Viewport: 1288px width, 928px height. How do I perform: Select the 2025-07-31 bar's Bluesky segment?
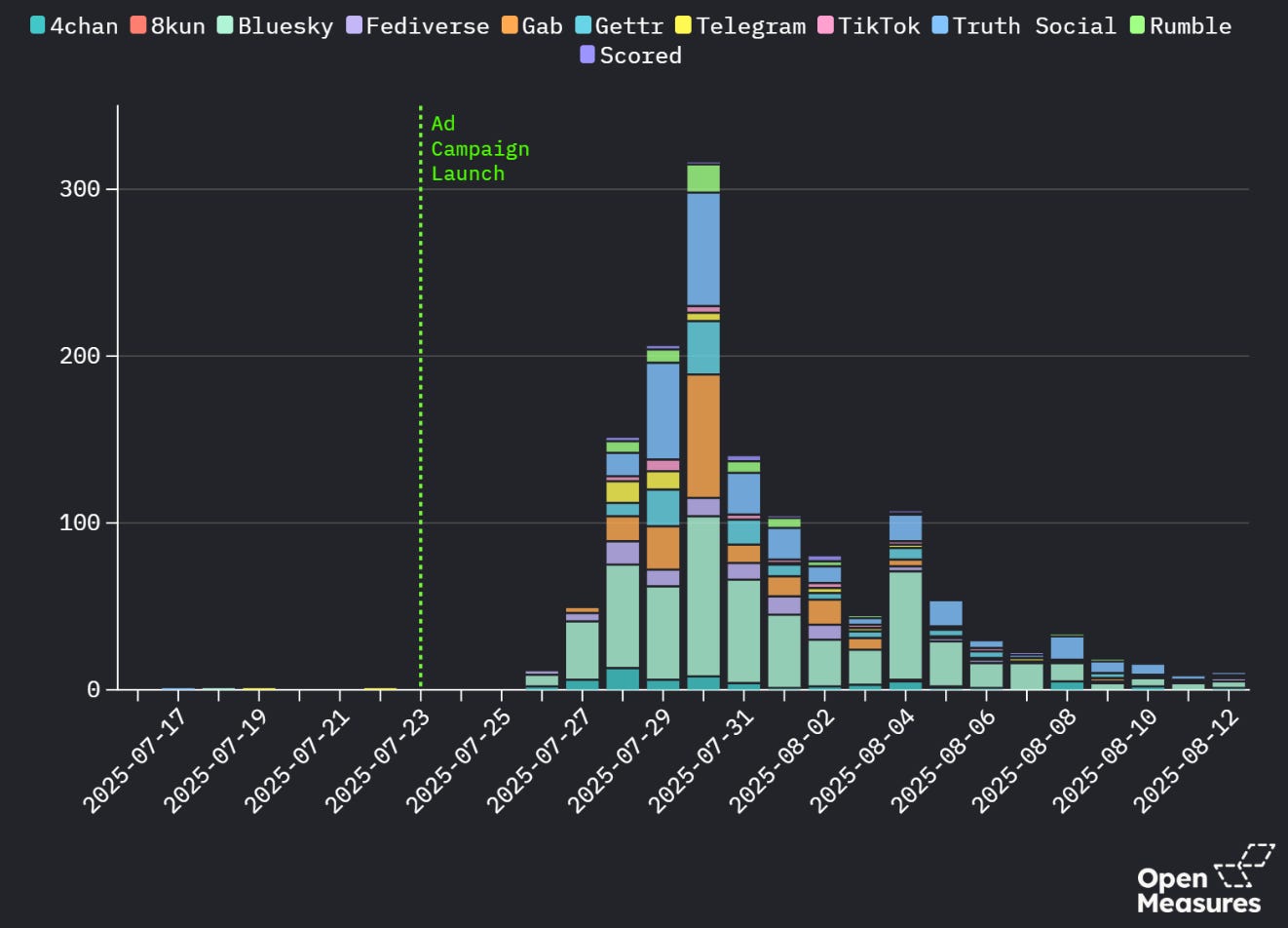[x=743, y=632]
